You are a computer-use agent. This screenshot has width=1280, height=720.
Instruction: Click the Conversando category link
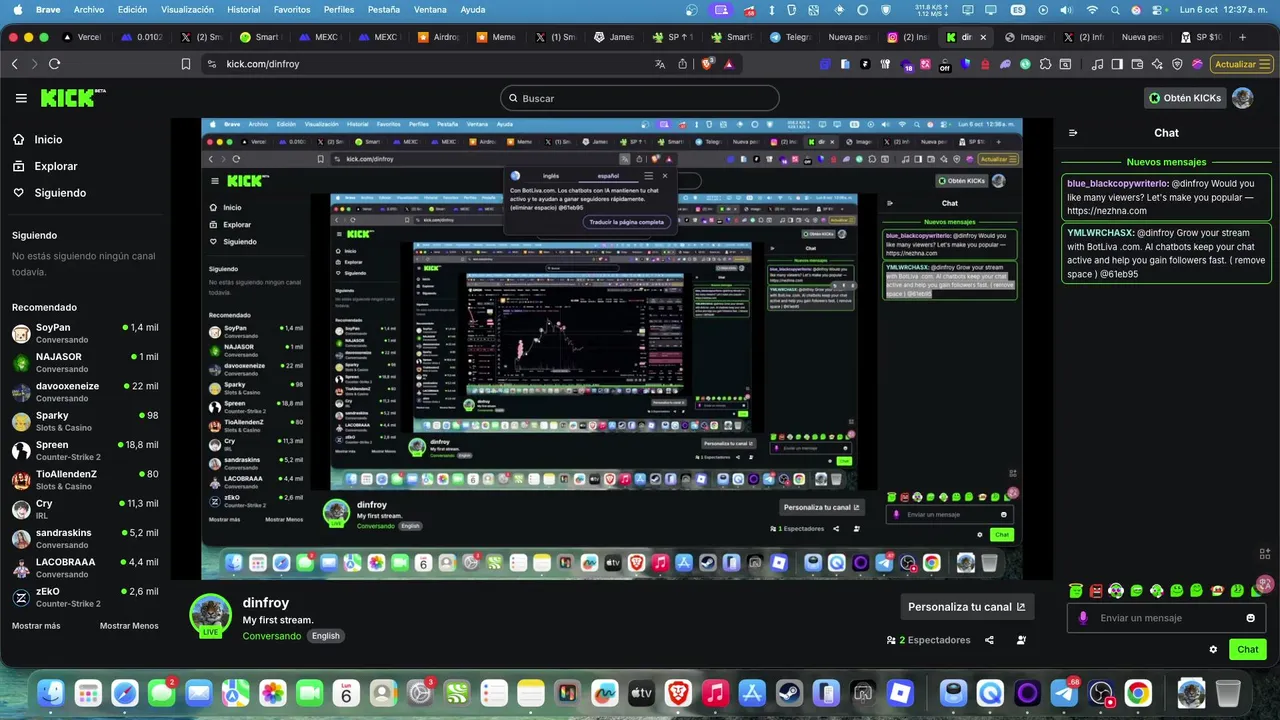[x=271, y=636]
